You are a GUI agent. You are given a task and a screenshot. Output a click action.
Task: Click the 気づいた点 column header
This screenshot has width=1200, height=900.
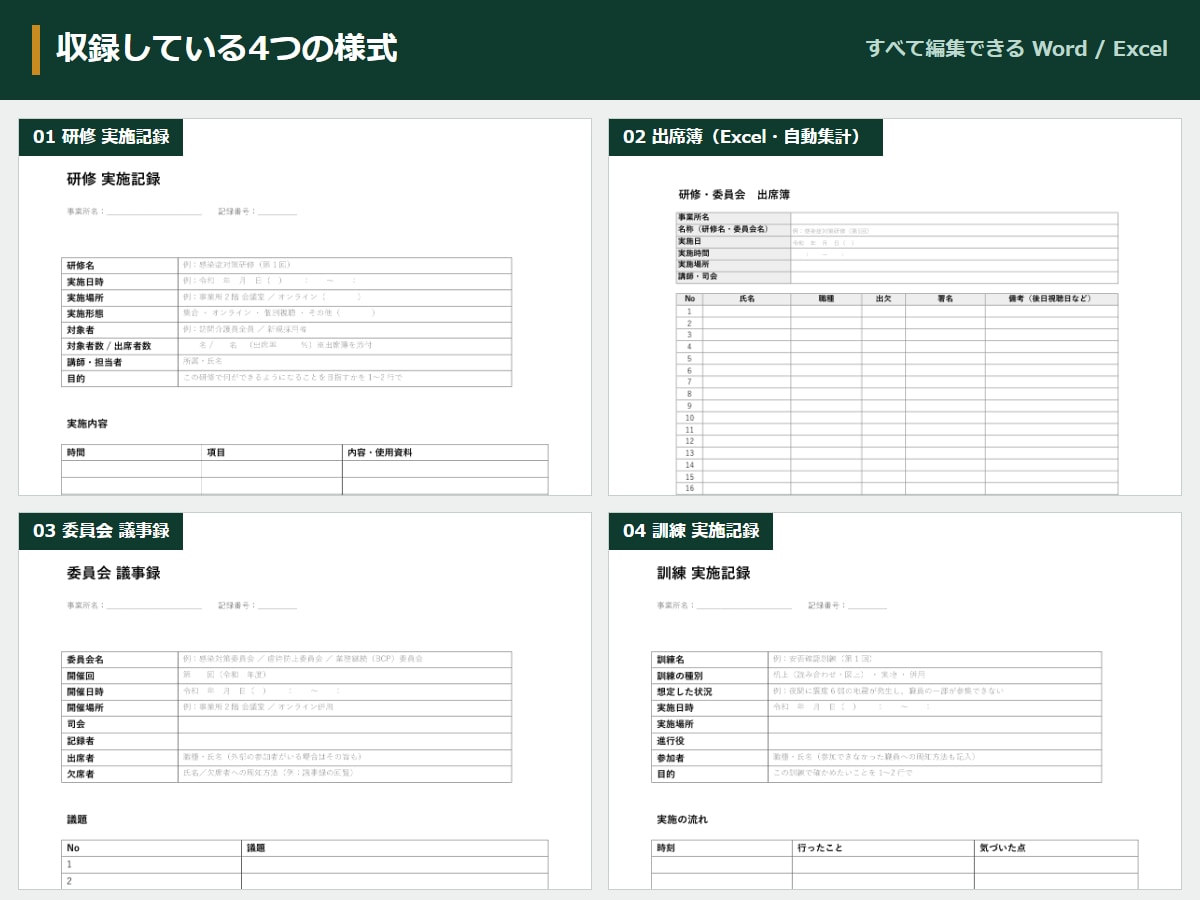coord(1003,848)
